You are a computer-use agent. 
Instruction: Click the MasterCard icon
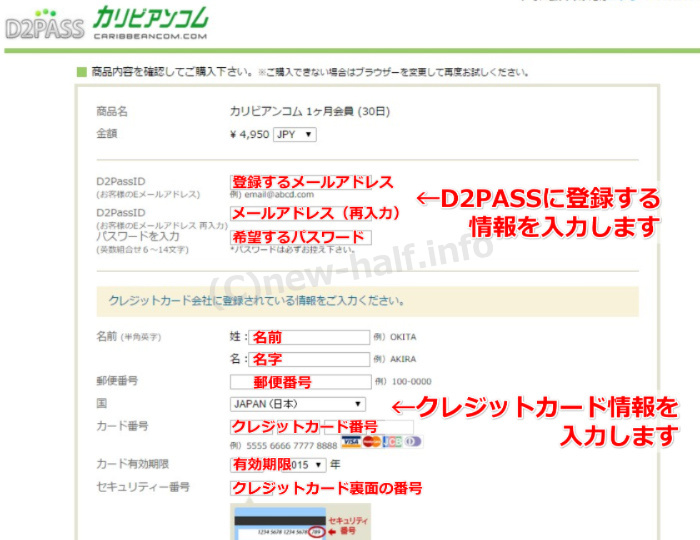371,441
